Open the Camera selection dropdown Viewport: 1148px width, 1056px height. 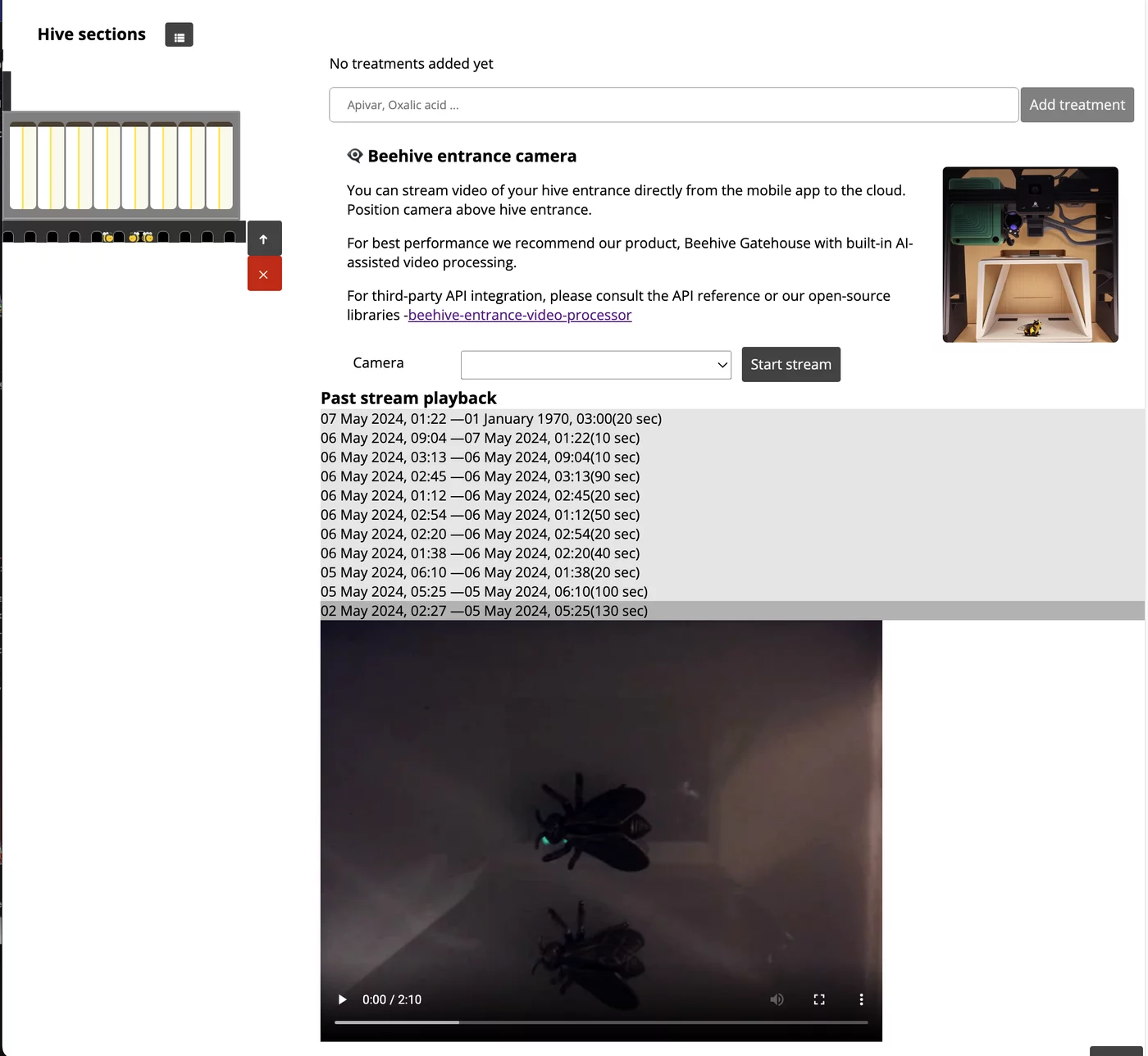coord(596,365)
